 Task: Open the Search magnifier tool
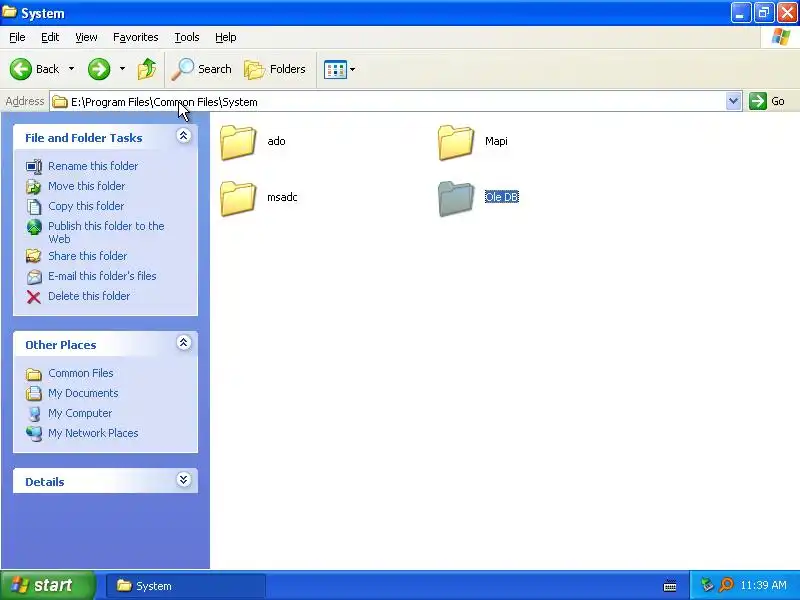202,69
